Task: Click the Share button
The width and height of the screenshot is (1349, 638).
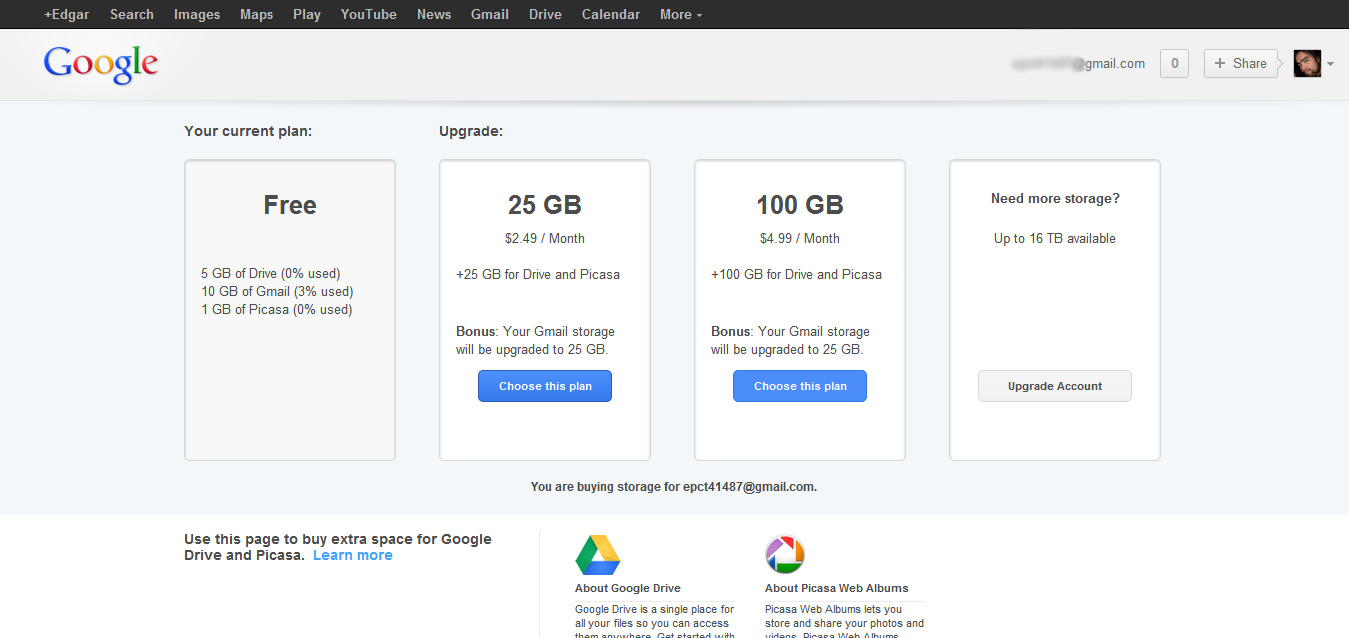Action: tap(1240, 63)
